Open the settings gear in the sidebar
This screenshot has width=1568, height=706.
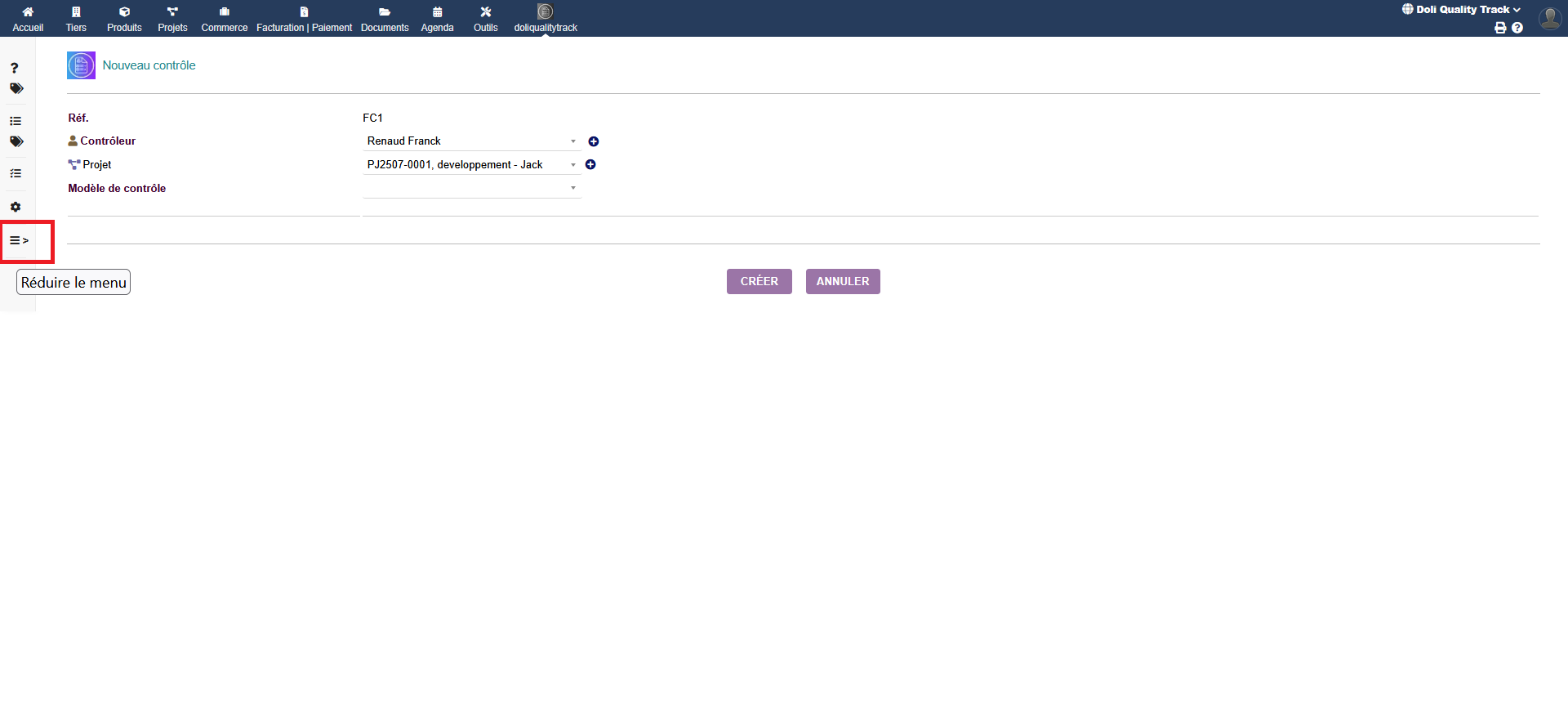click(16, 208)
